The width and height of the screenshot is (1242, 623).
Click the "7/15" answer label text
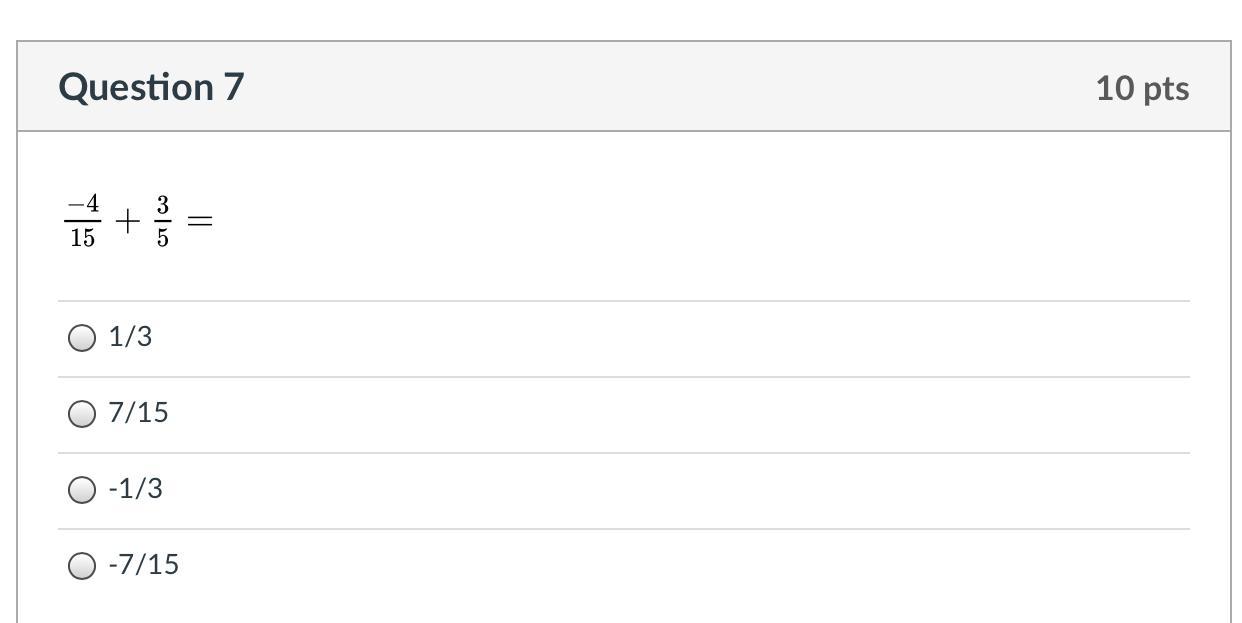click(x=139, y=413)
